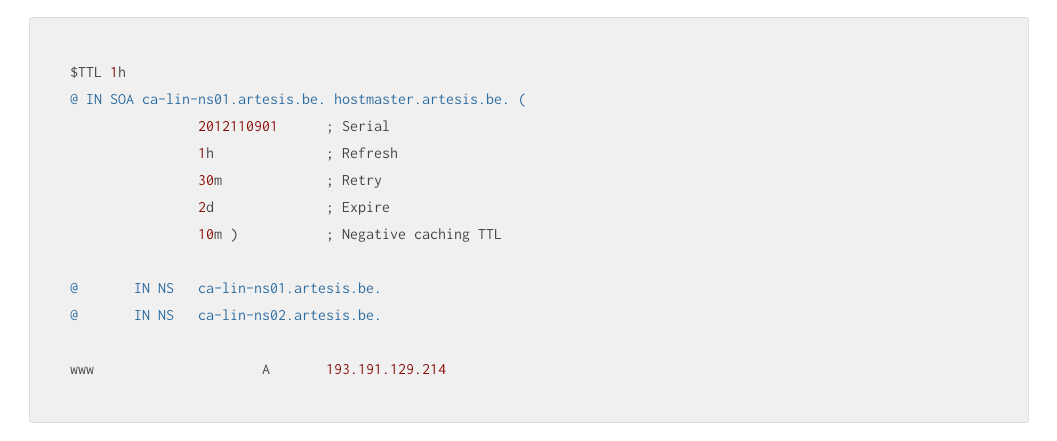Click the IP address 193.191.129.214
1057x441 pixels.
click(386, 369)
